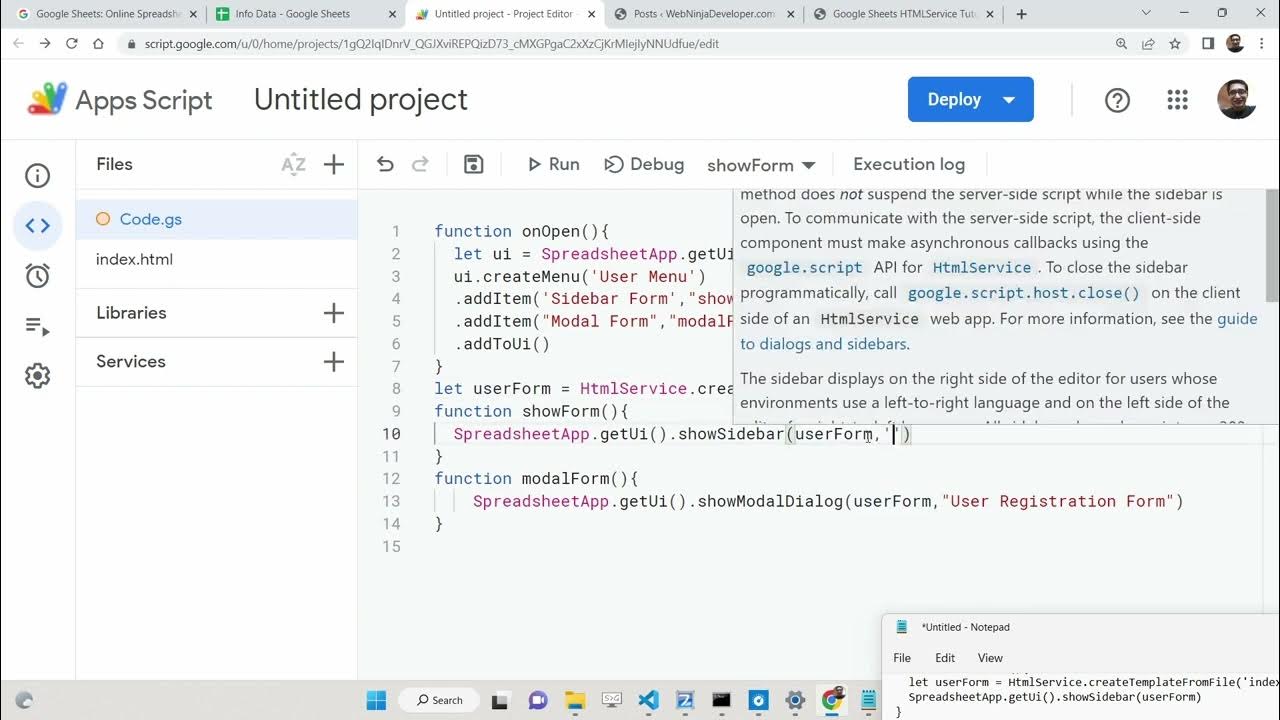Open the Google apps grid icon

tap(1177, 100)
